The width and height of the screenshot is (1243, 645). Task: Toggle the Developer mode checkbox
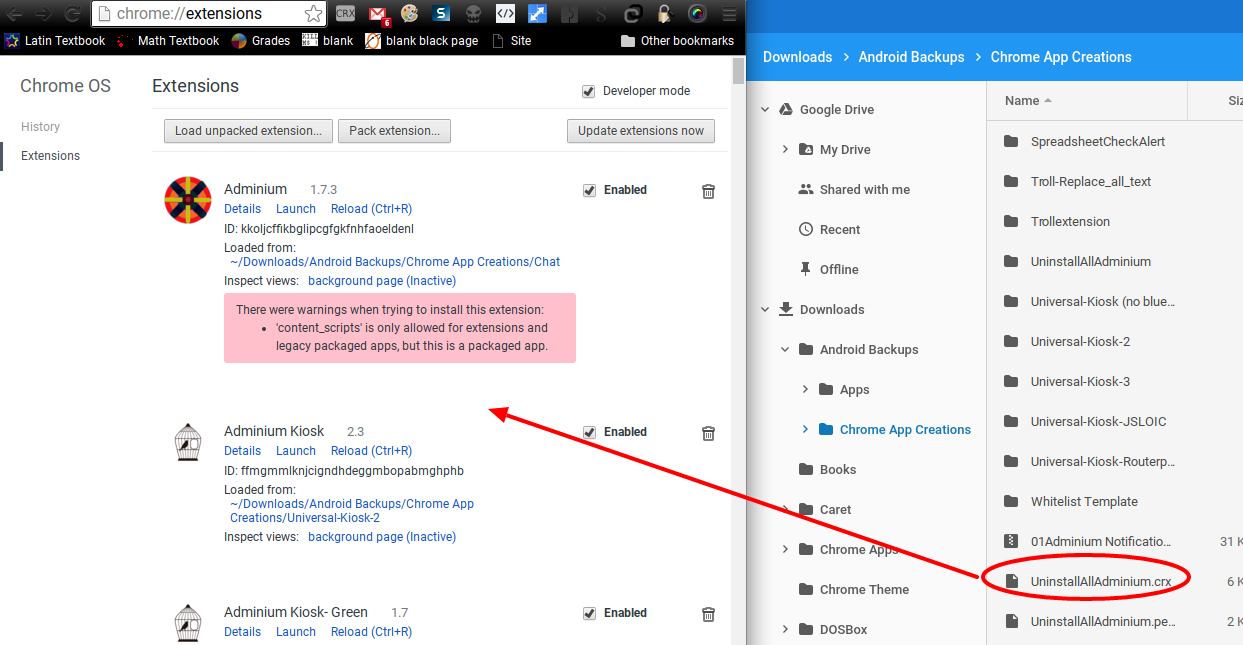pos(589,91)
